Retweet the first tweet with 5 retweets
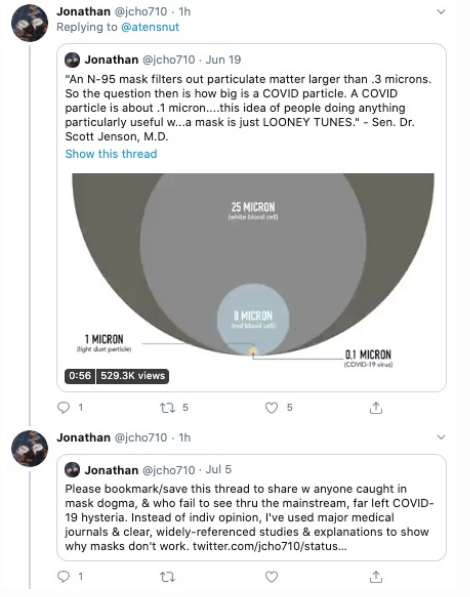Viewport: 470px width, 597px height. 167,408
